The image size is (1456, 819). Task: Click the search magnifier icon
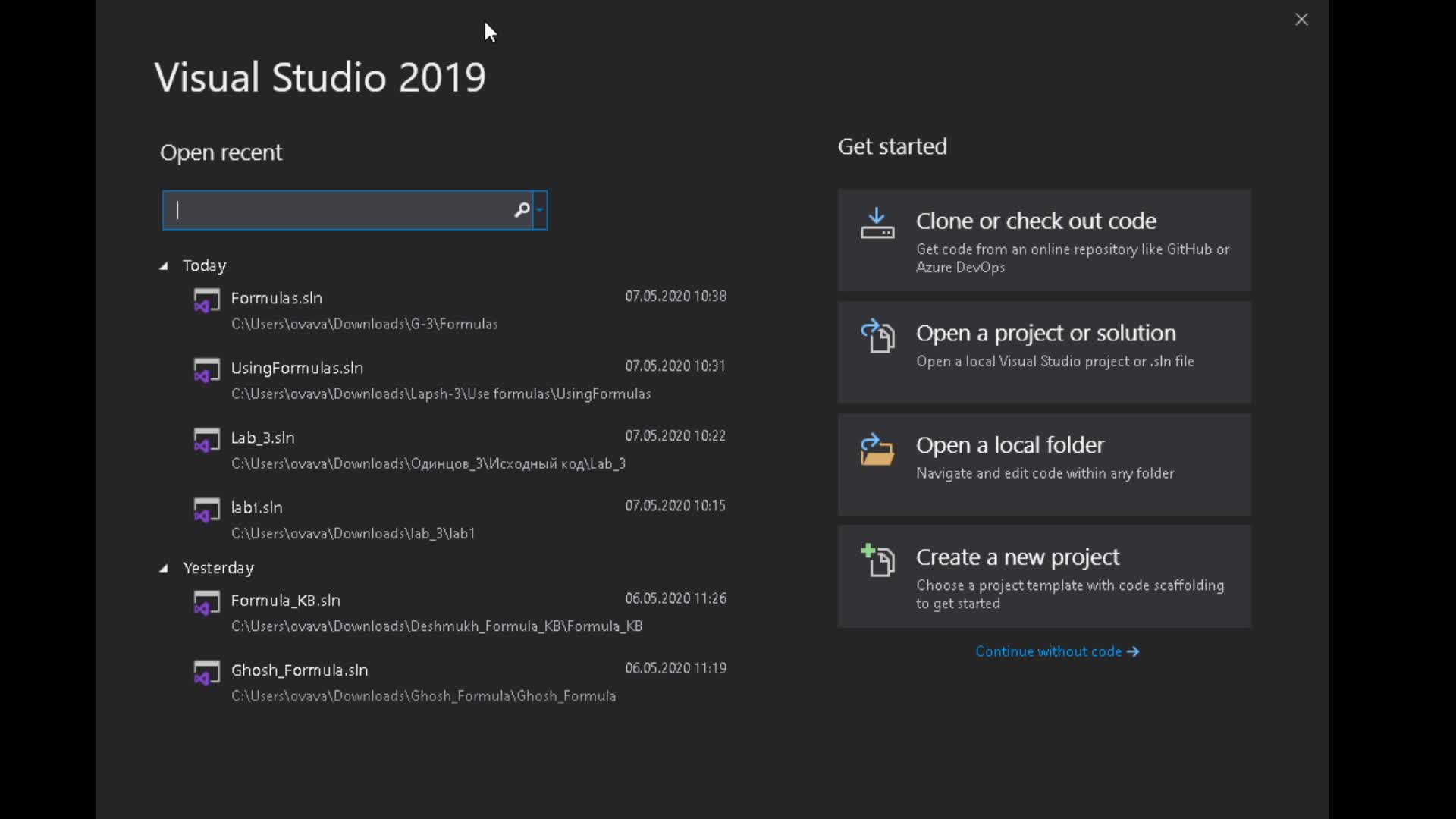522,210
